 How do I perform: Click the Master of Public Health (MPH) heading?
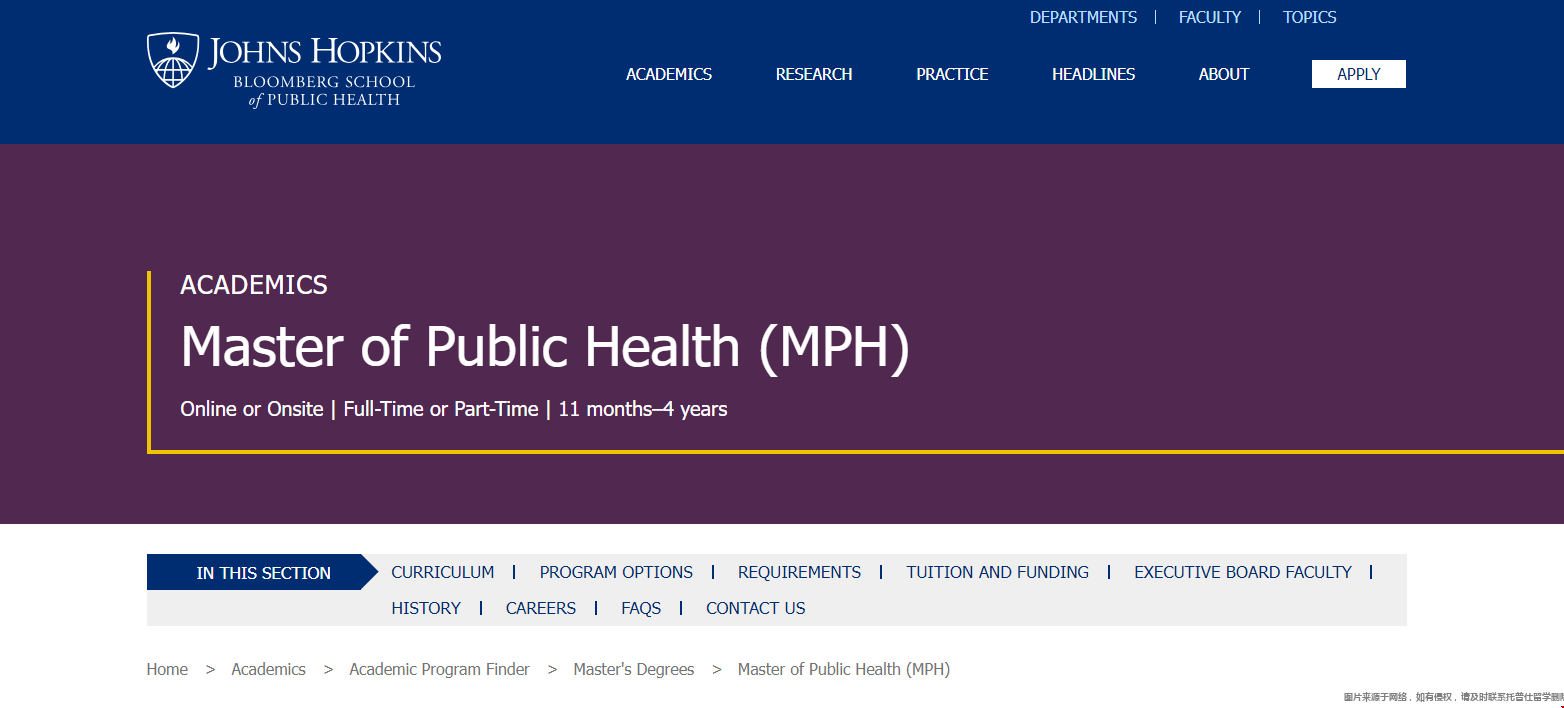pyautogui.click(x=545, y=347)
